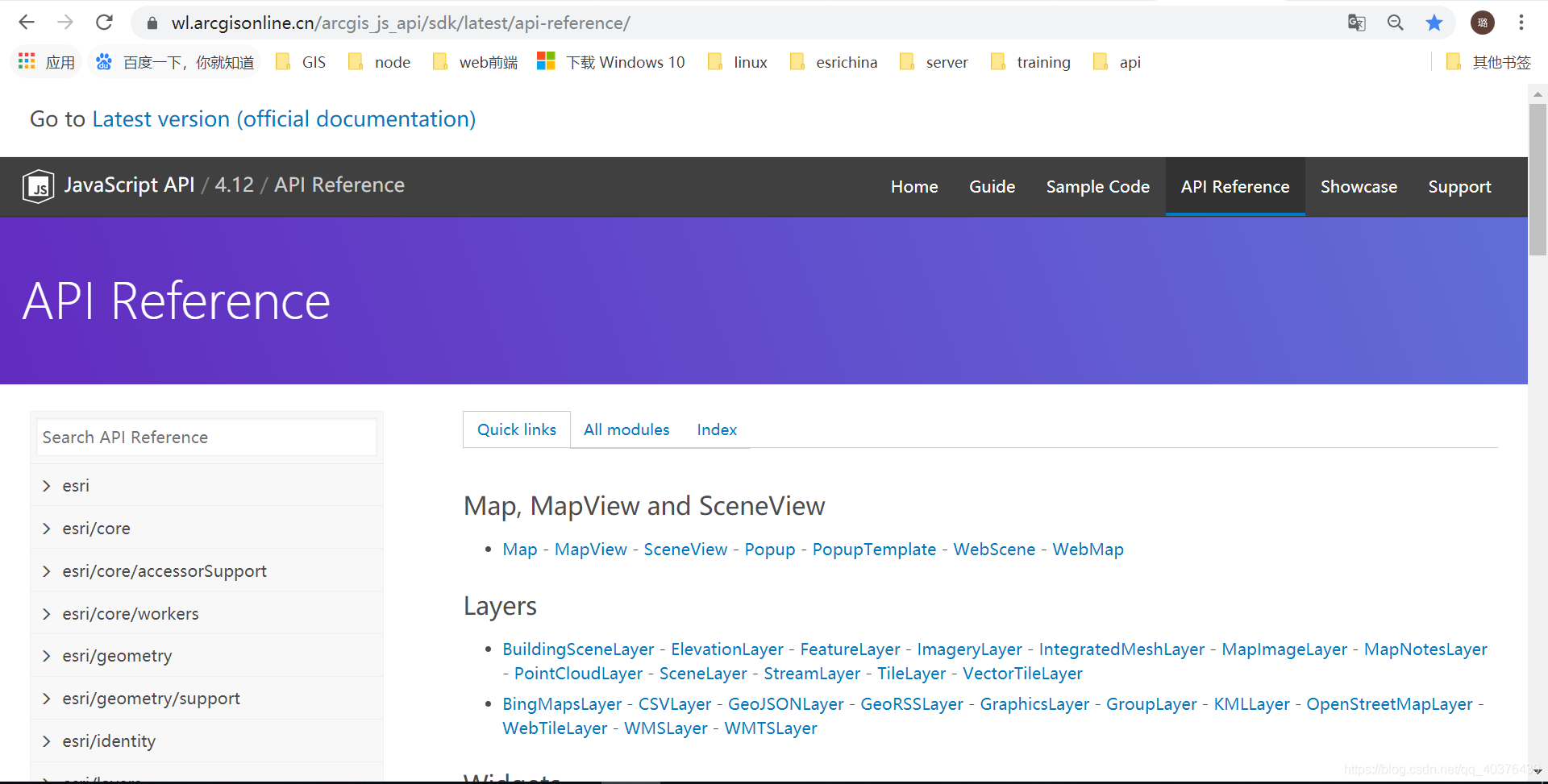The image size is (1548, 784).
Task: Open the MapView link
Action: (x=590, y=550)
